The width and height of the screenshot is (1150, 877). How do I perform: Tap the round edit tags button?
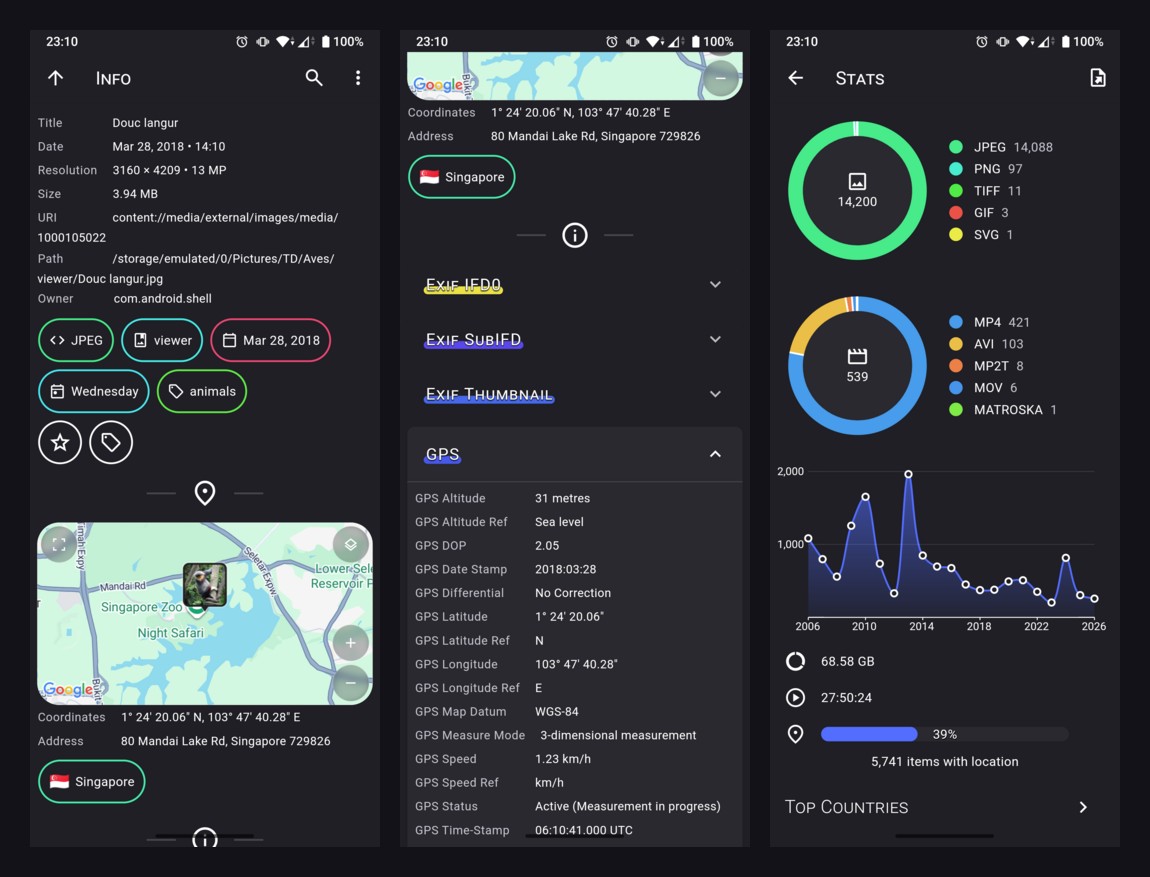point(111,442)
